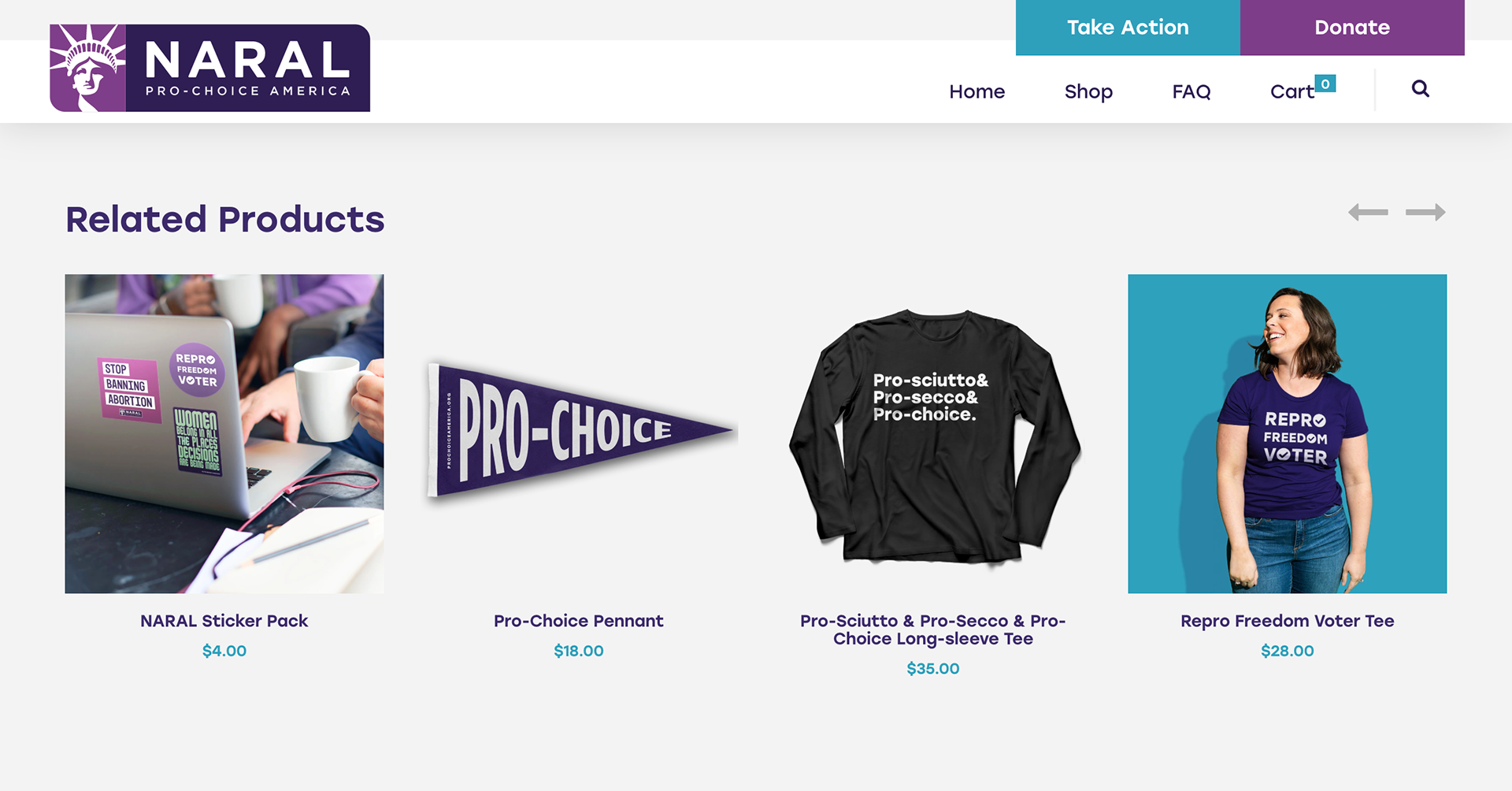
Task: Open the FAQ menu item
Action: [1191, 91]
